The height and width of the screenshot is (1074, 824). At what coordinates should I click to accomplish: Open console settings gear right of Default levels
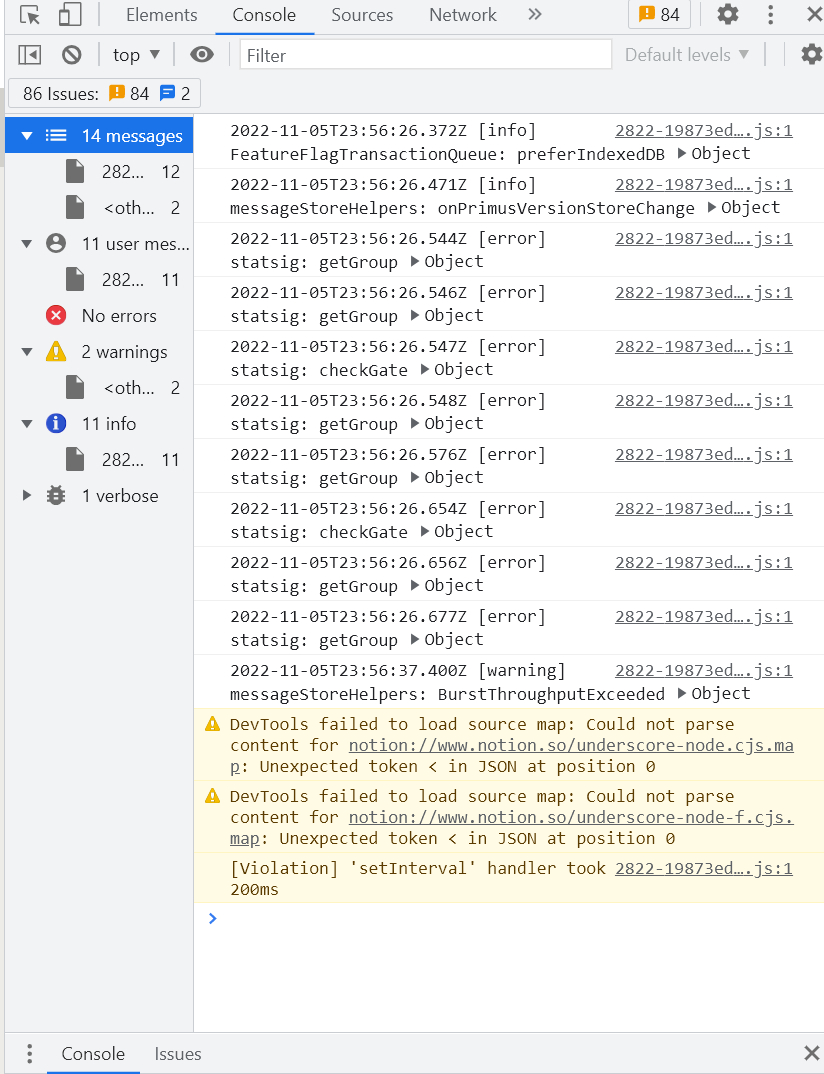point(812,54)
